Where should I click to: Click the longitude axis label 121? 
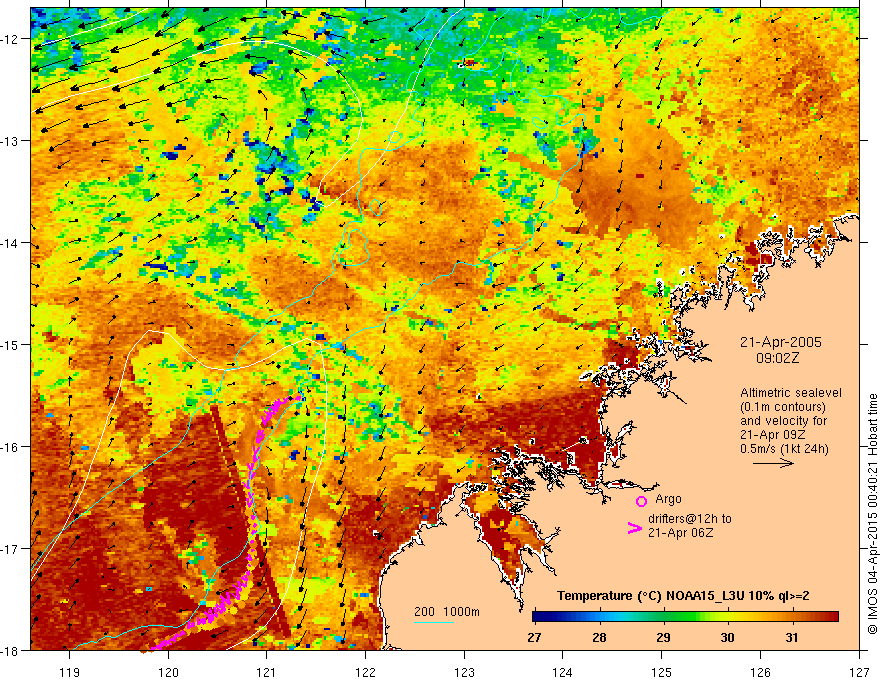coord(266,673)
